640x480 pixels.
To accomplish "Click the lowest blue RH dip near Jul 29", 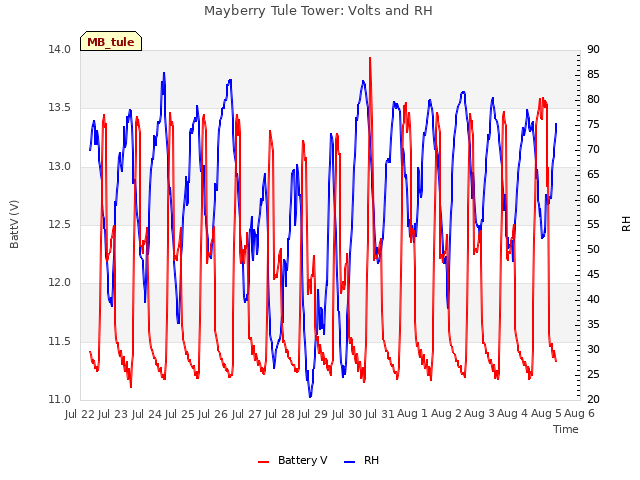I will coord(310,396).
